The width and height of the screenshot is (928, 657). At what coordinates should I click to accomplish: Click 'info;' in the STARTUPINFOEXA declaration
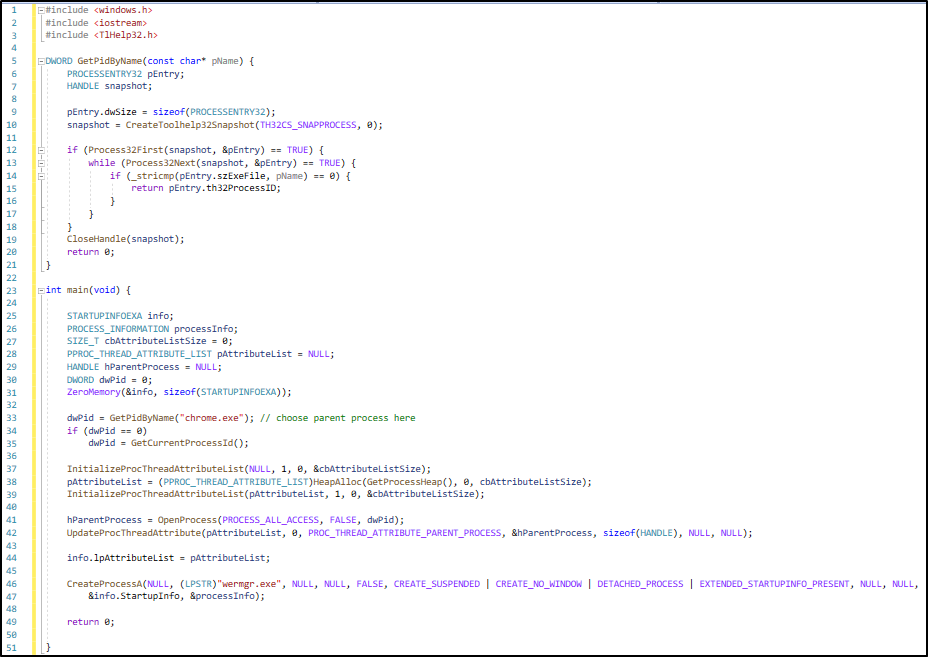[160, 316]
